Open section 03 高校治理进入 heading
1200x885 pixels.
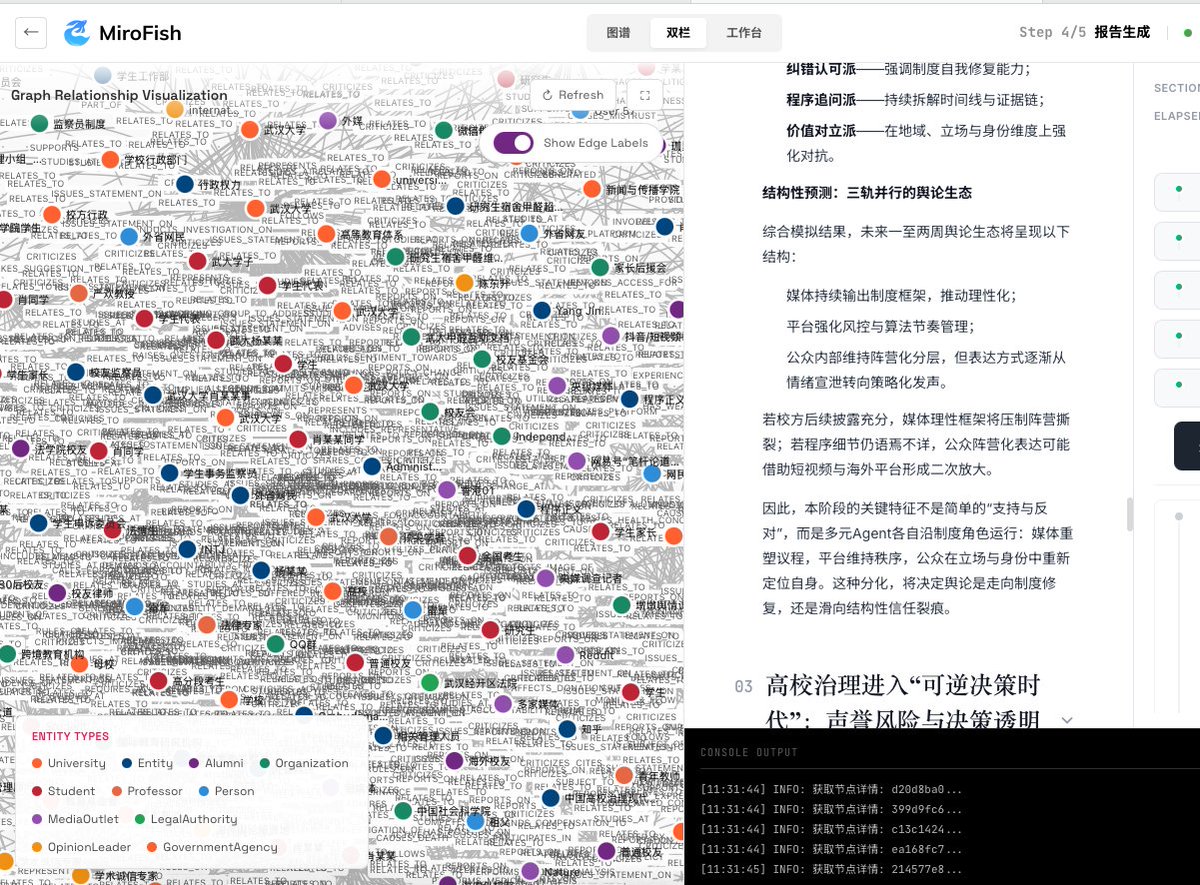click(903, 702)
